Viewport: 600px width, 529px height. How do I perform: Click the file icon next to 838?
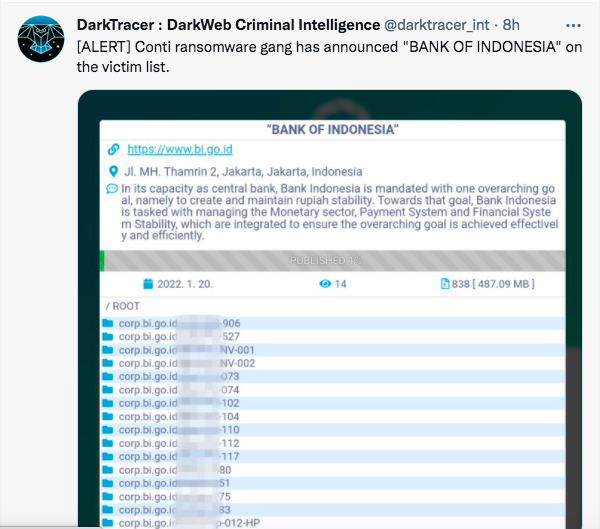pos(445,284)
